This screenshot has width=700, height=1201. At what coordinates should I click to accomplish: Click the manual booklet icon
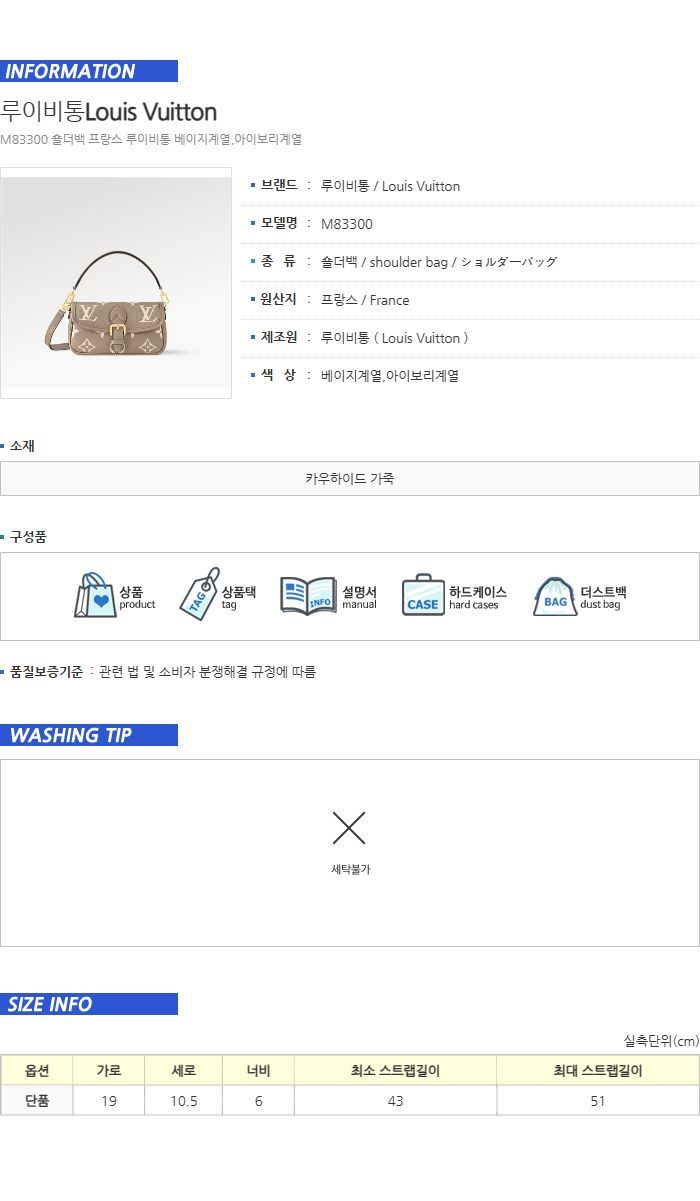pyautogui.click(x=308, y=595)
